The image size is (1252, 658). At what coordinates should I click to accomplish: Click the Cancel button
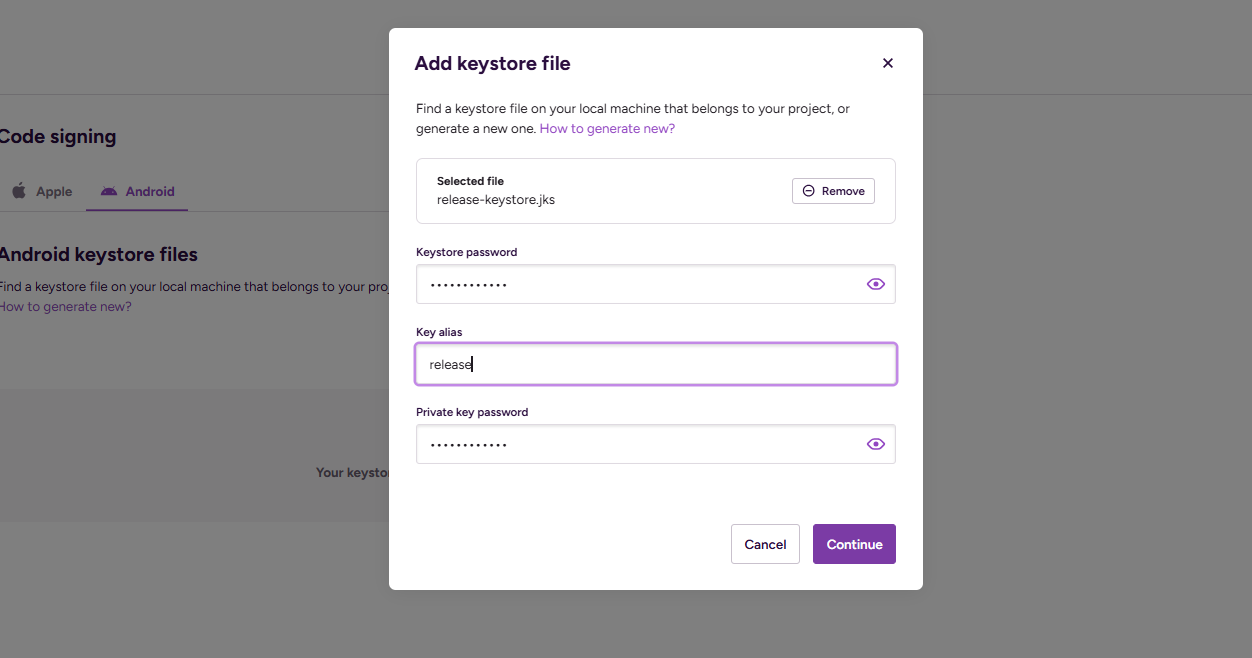[x=765, y=544]
